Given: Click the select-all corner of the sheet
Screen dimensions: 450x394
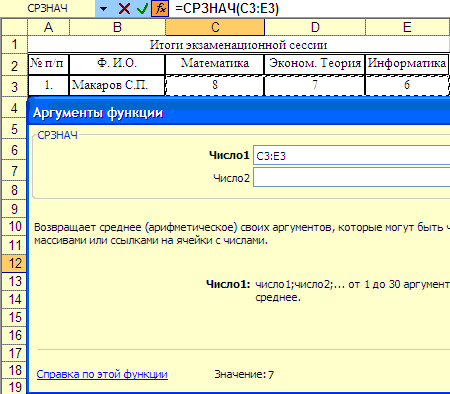Looking at the screenshot, I should (x=14, y=27).
